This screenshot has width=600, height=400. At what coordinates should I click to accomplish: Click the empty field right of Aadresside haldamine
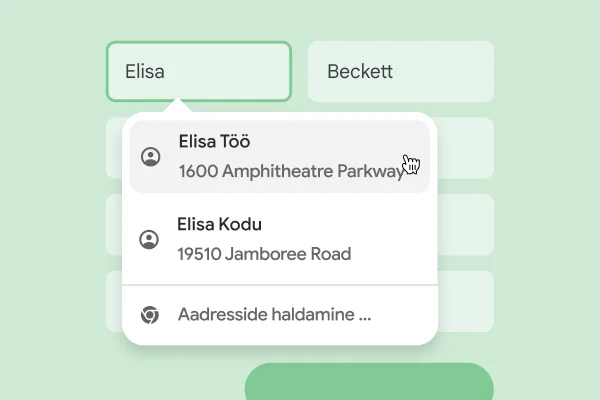[467, 301]
